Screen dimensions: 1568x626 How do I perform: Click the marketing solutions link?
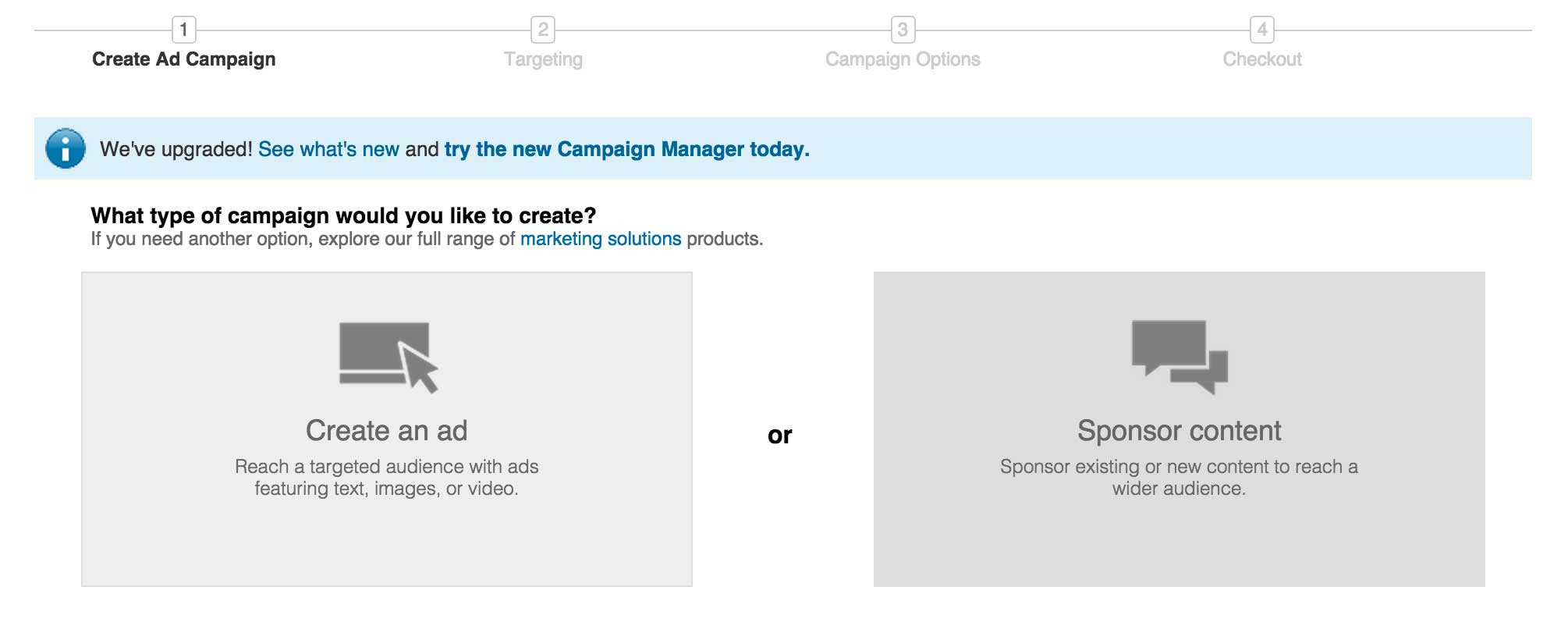point(601,240)
